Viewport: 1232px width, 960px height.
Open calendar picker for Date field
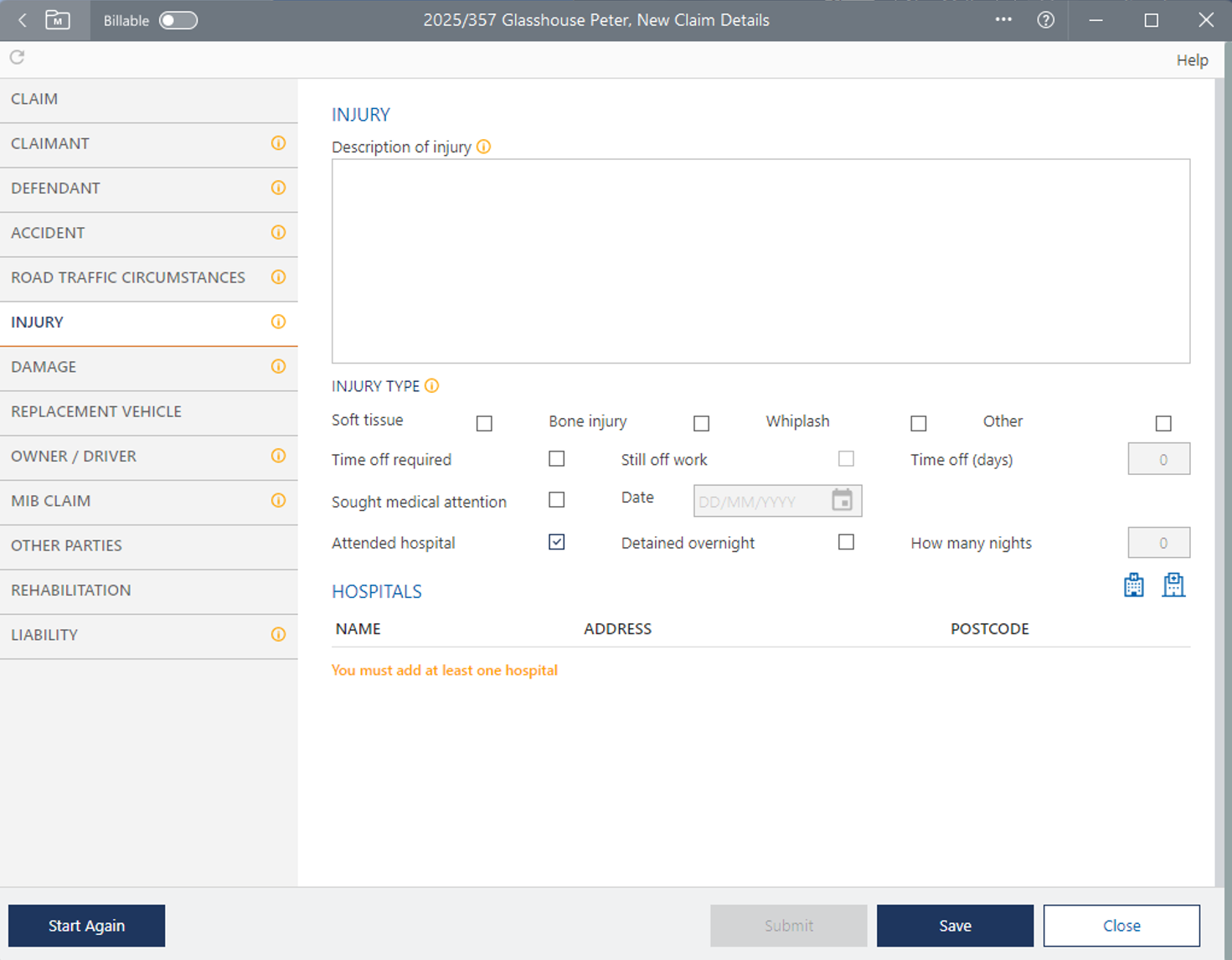click(842, 500)
